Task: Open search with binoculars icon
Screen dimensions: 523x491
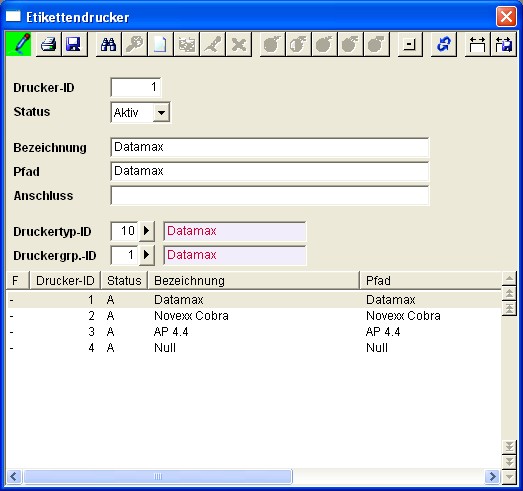Action: (x=108, y=44)
